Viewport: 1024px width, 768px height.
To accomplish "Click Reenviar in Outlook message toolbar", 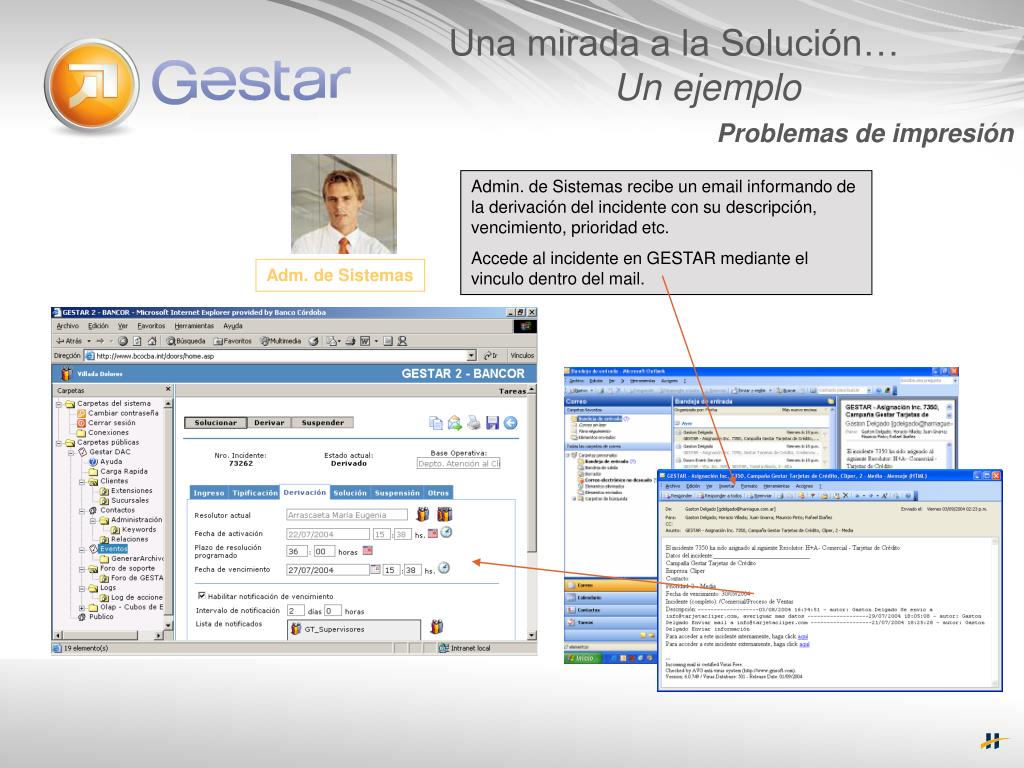I will coord(761,496).
